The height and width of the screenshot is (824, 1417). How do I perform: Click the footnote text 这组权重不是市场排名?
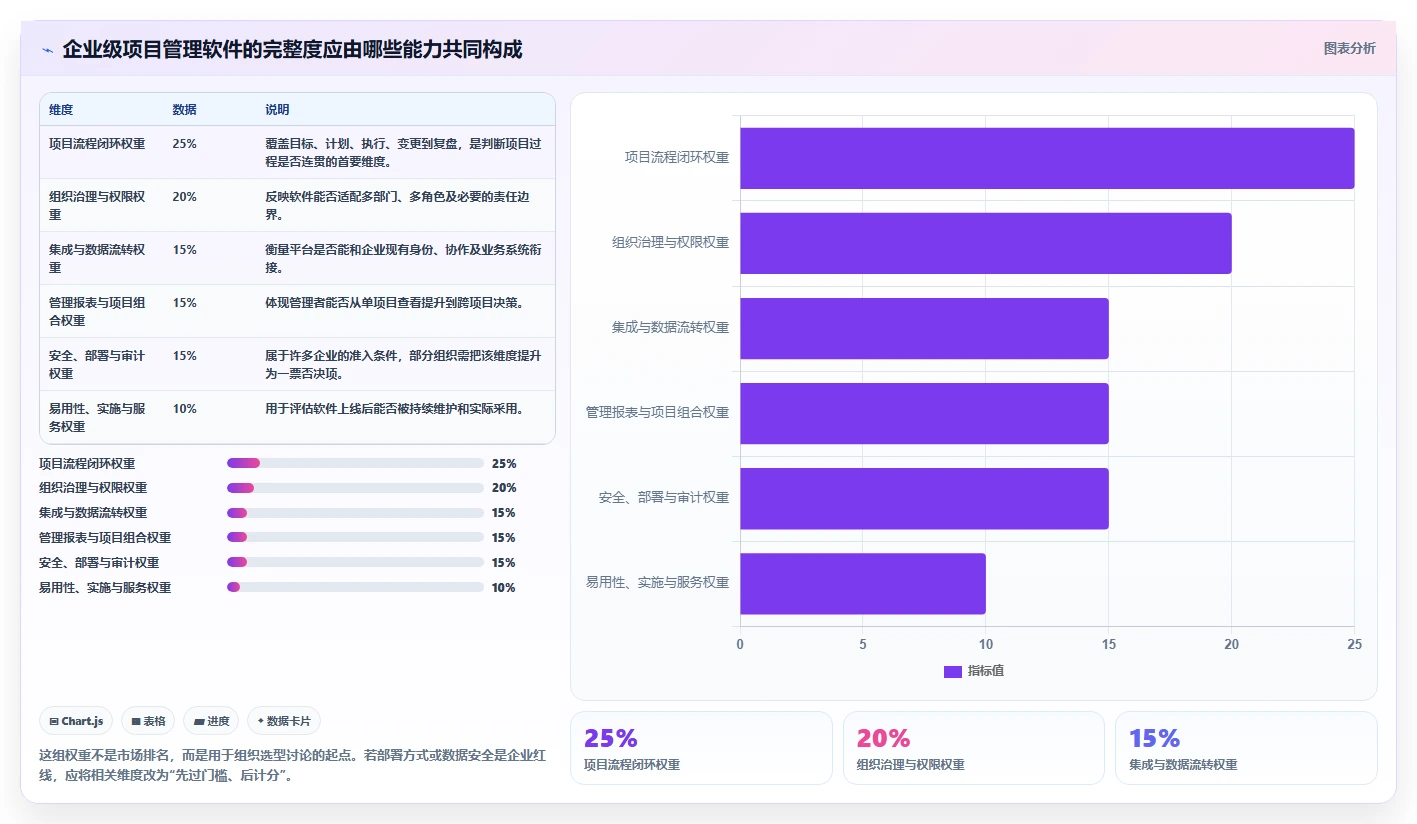click(x=292, y=765)
